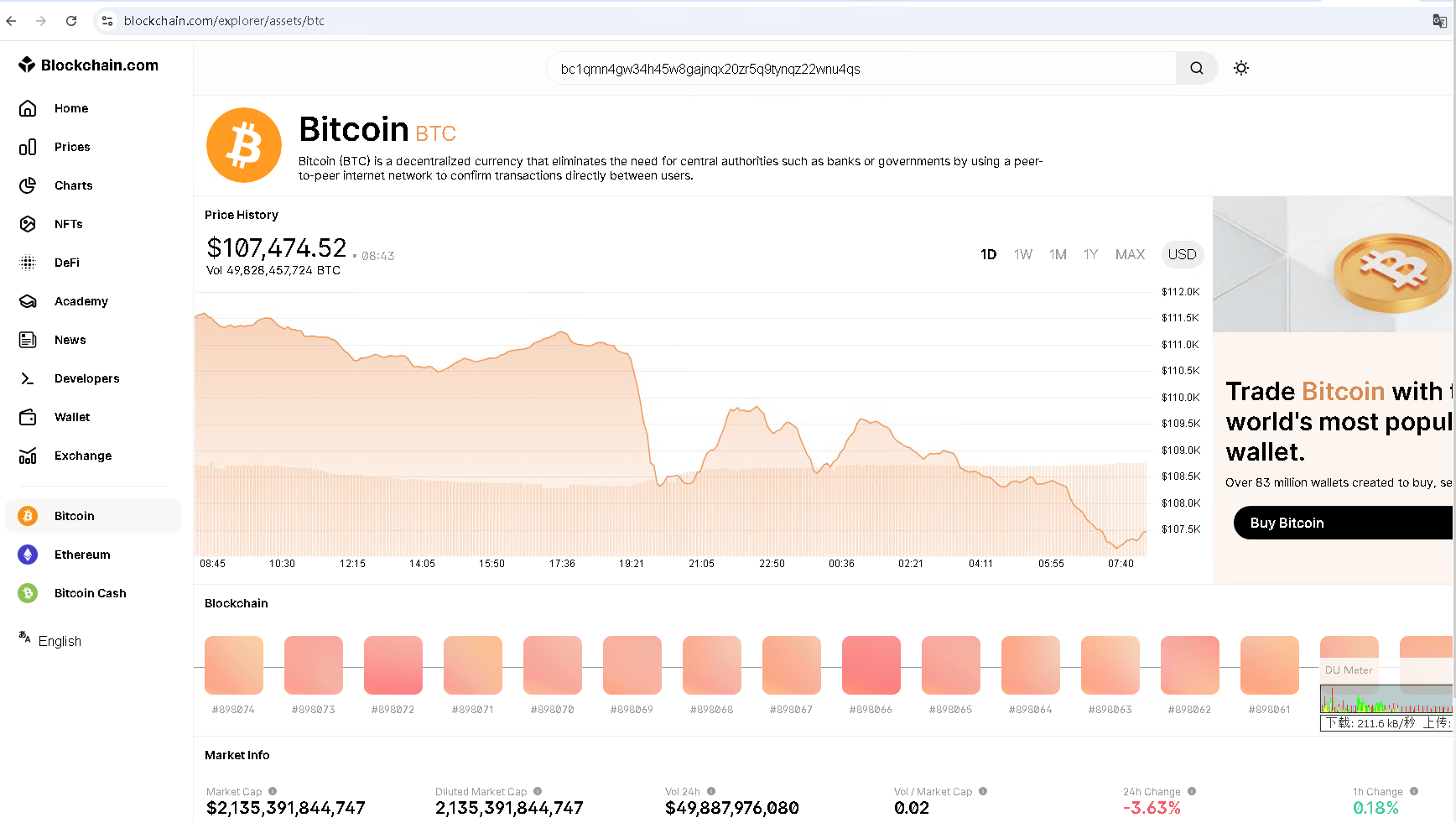Open the English language selector

(x=59, y=641)
